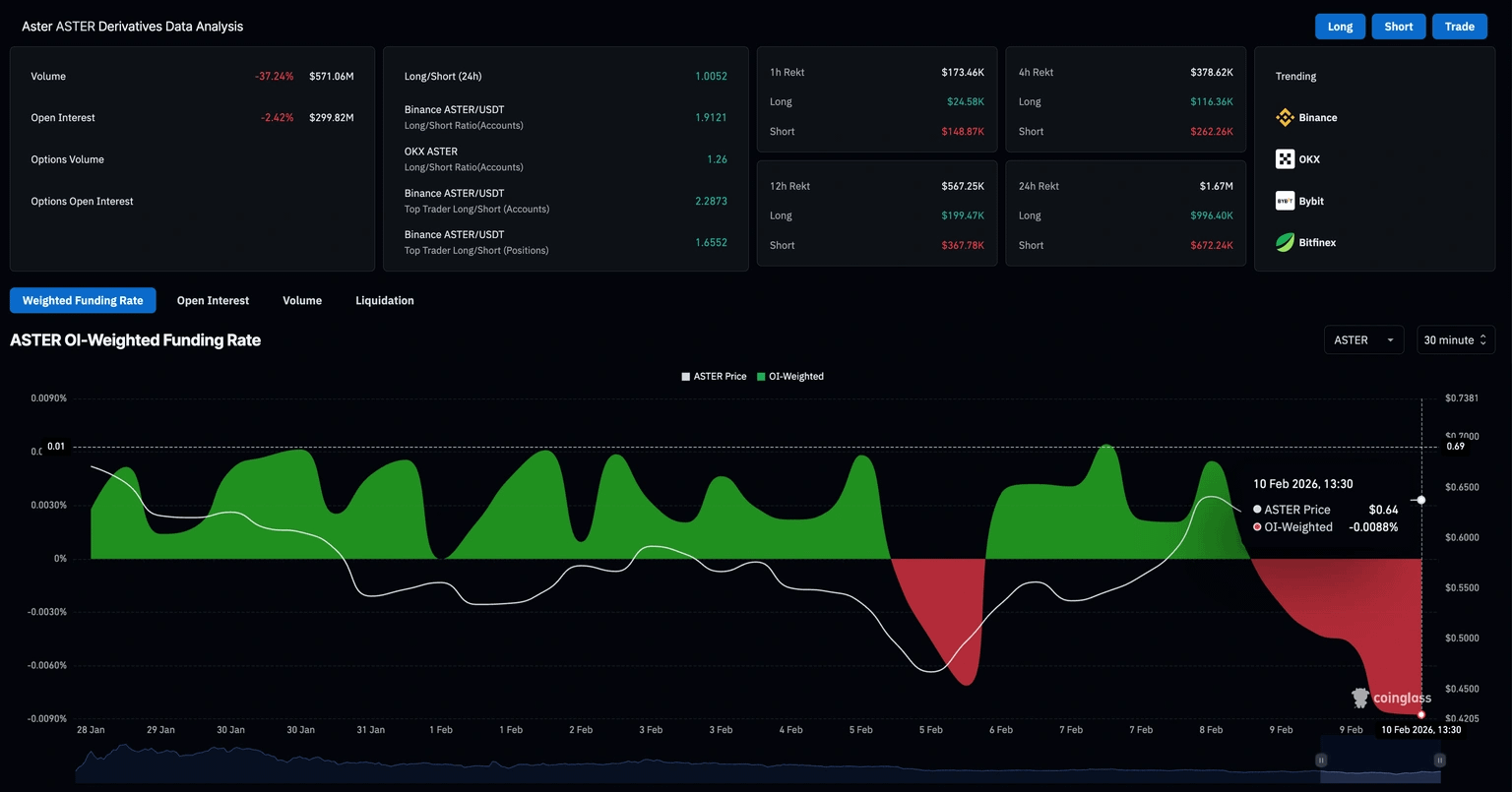Open the ASTER symbol dropdown
Viewport: 1512px width, 792px height.
[1363, 340]
